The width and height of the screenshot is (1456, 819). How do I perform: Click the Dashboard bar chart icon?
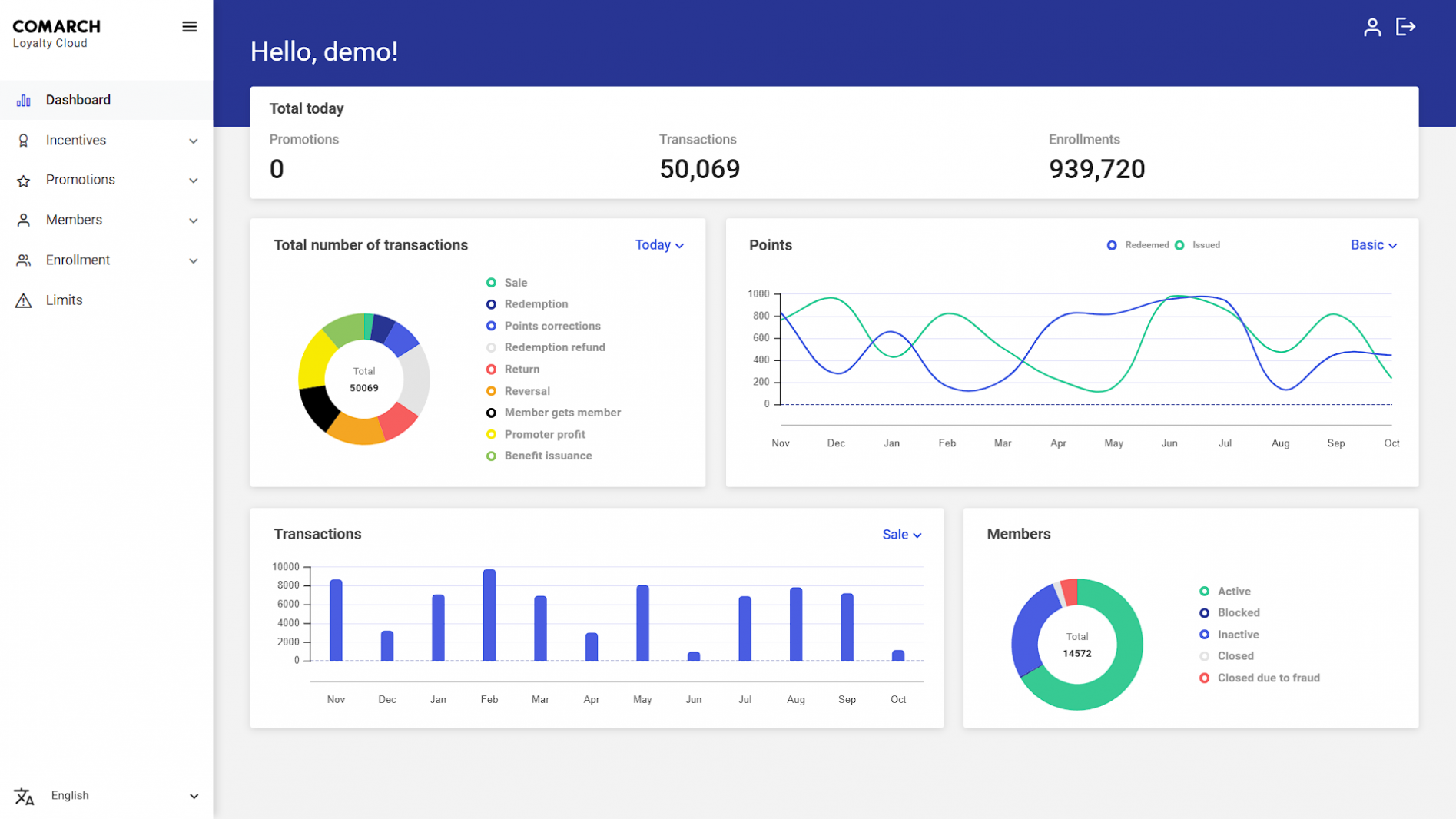click(24, 101)
